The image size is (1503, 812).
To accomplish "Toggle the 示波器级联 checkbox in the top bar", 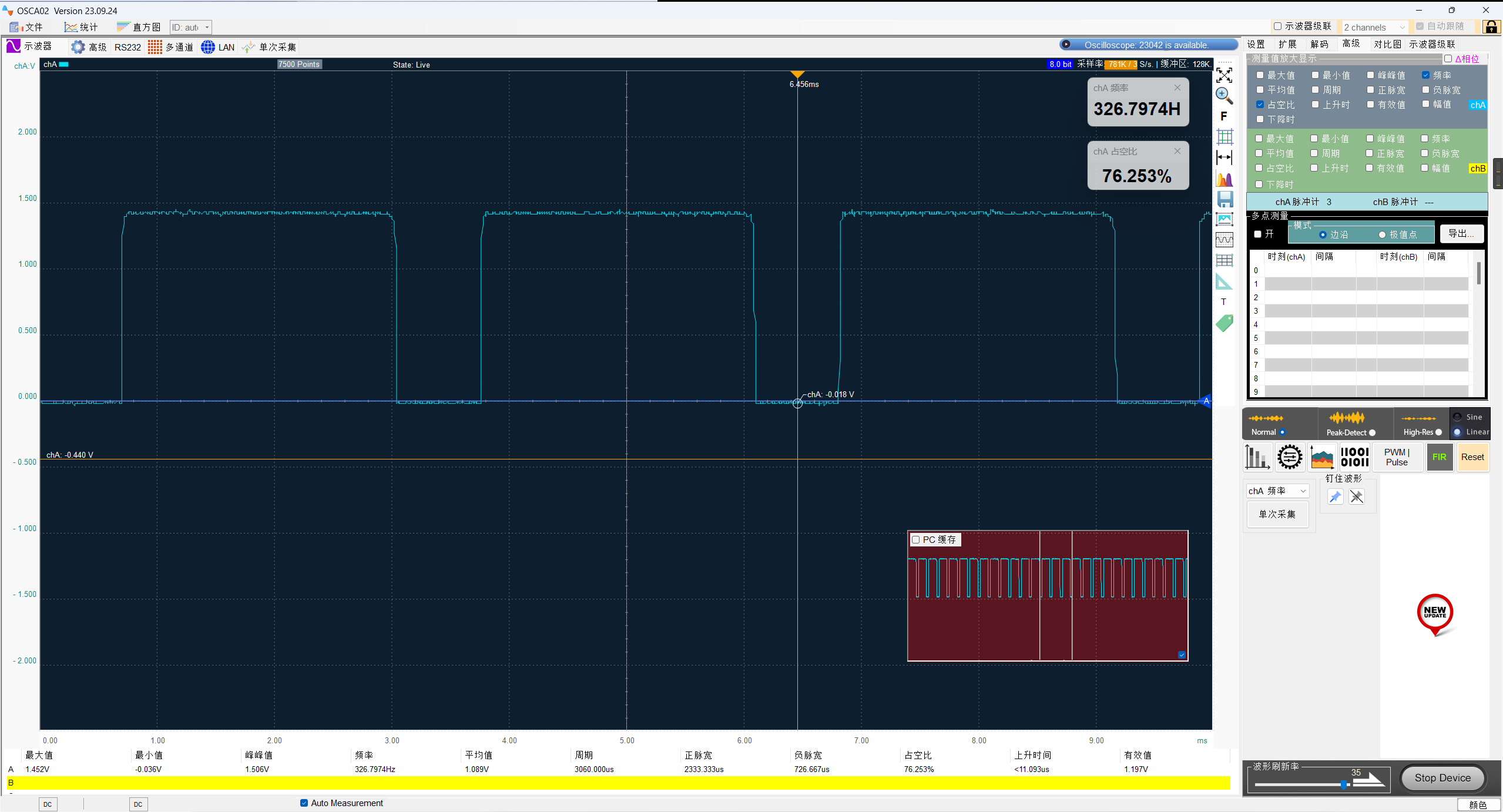I will [1277, 26].
